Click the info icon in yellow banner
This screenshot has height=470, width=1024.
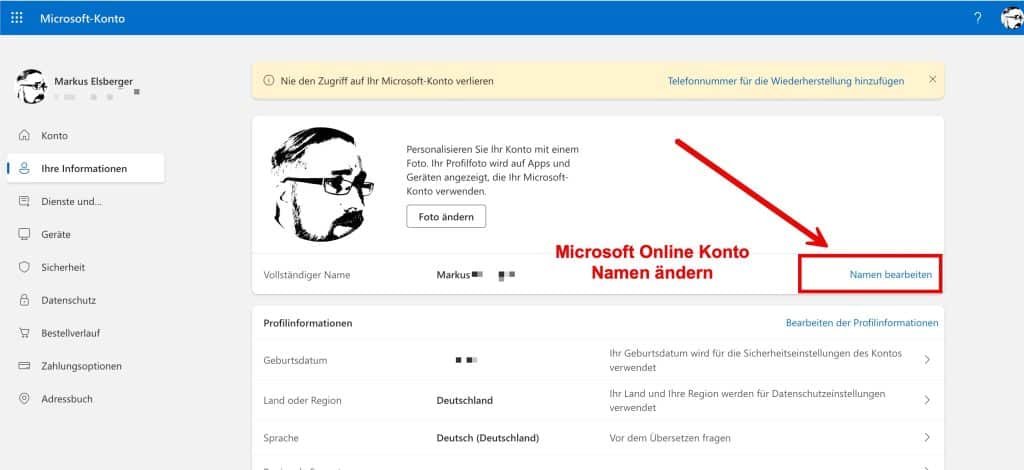[268, 81]
